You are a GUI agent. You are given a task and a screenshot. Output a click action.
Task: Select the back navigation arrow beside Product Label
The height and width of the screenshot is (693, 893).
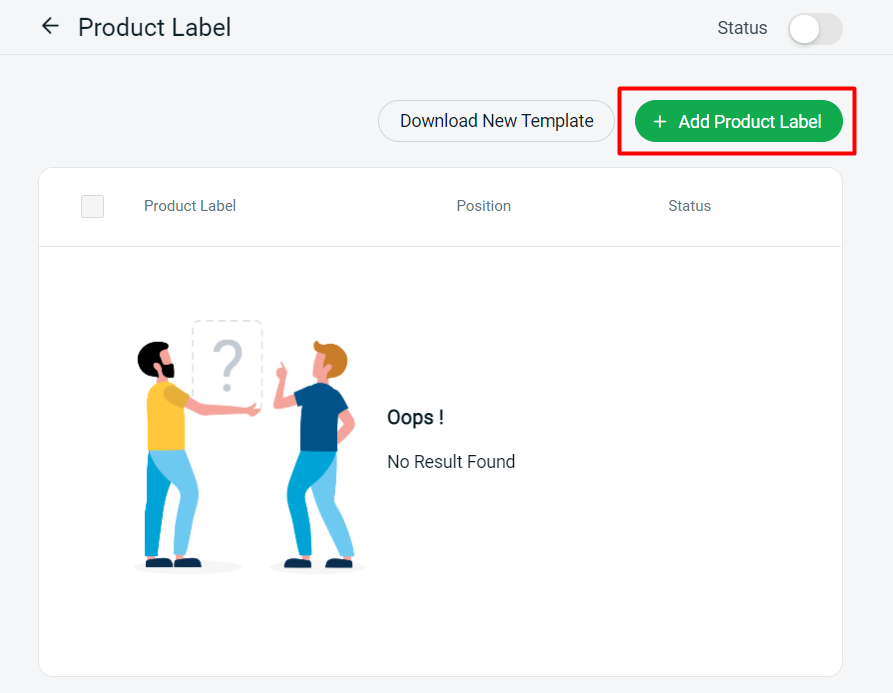tap(49, 26)
